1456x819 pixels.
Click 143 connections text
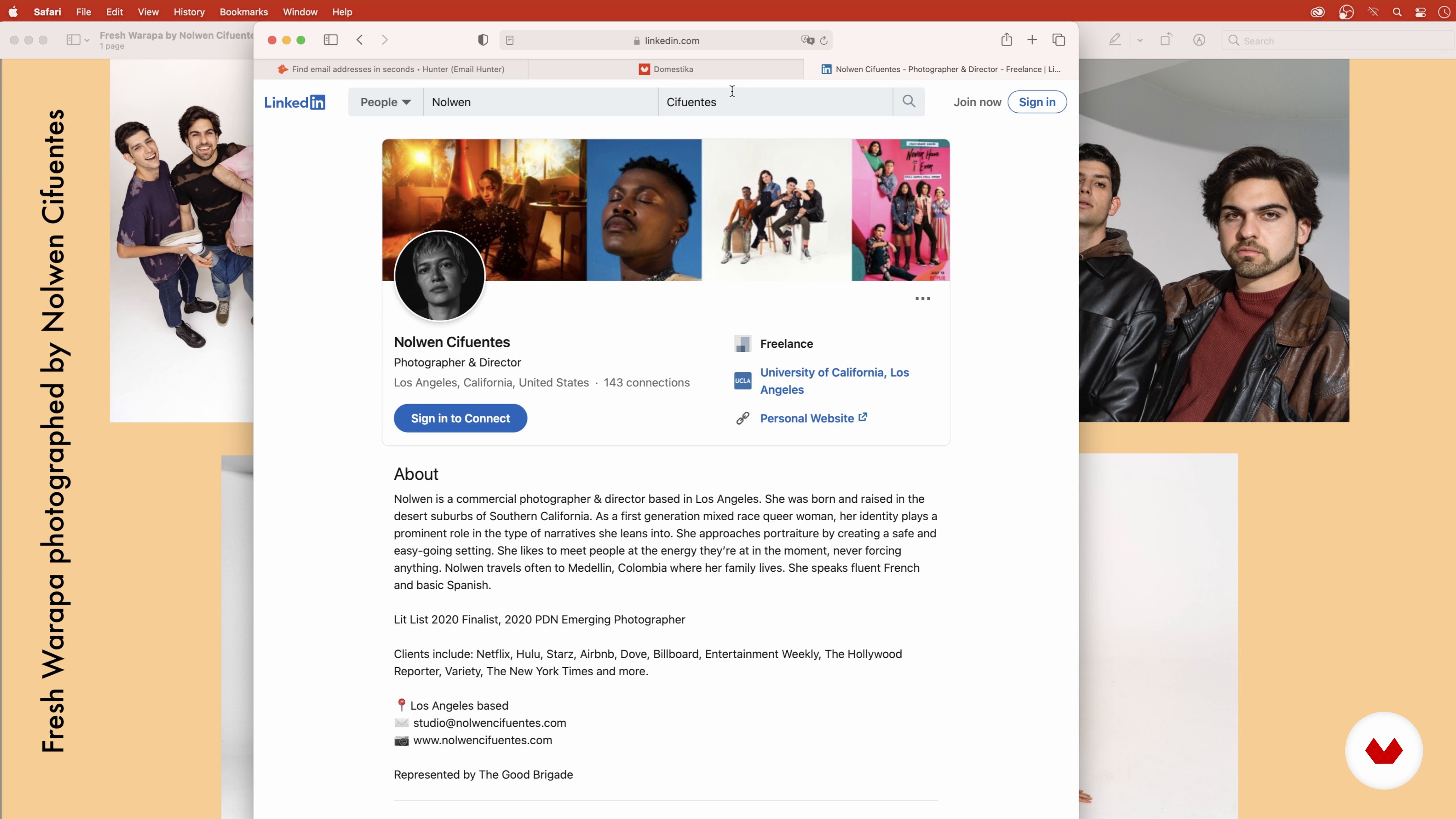tap(646, 383)
